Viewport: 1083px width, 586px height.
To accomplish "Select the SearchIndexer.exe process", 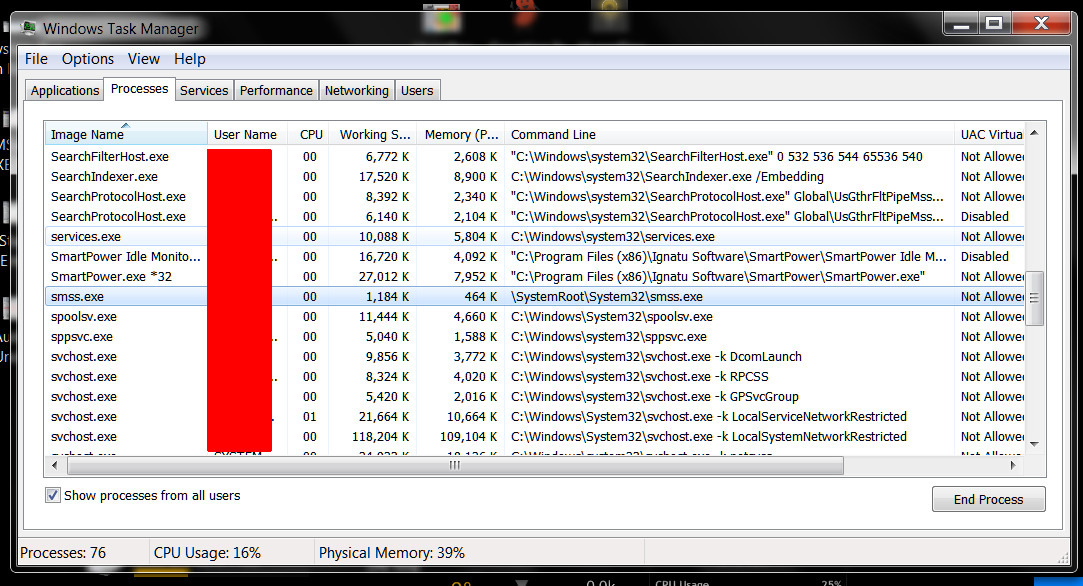I will [535, 177].
